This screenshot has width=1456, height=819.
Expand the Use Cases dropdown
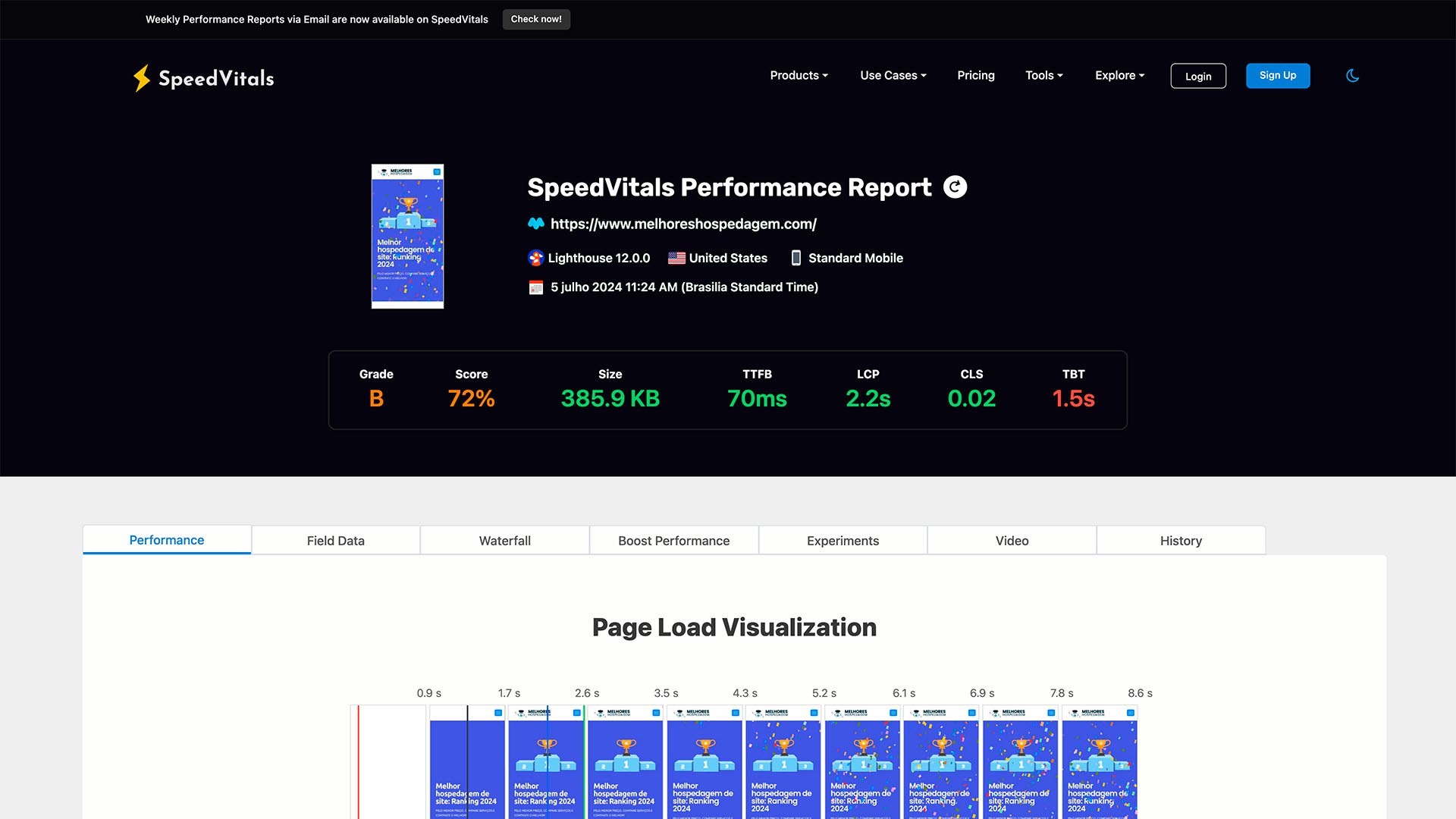click(893, 75)
